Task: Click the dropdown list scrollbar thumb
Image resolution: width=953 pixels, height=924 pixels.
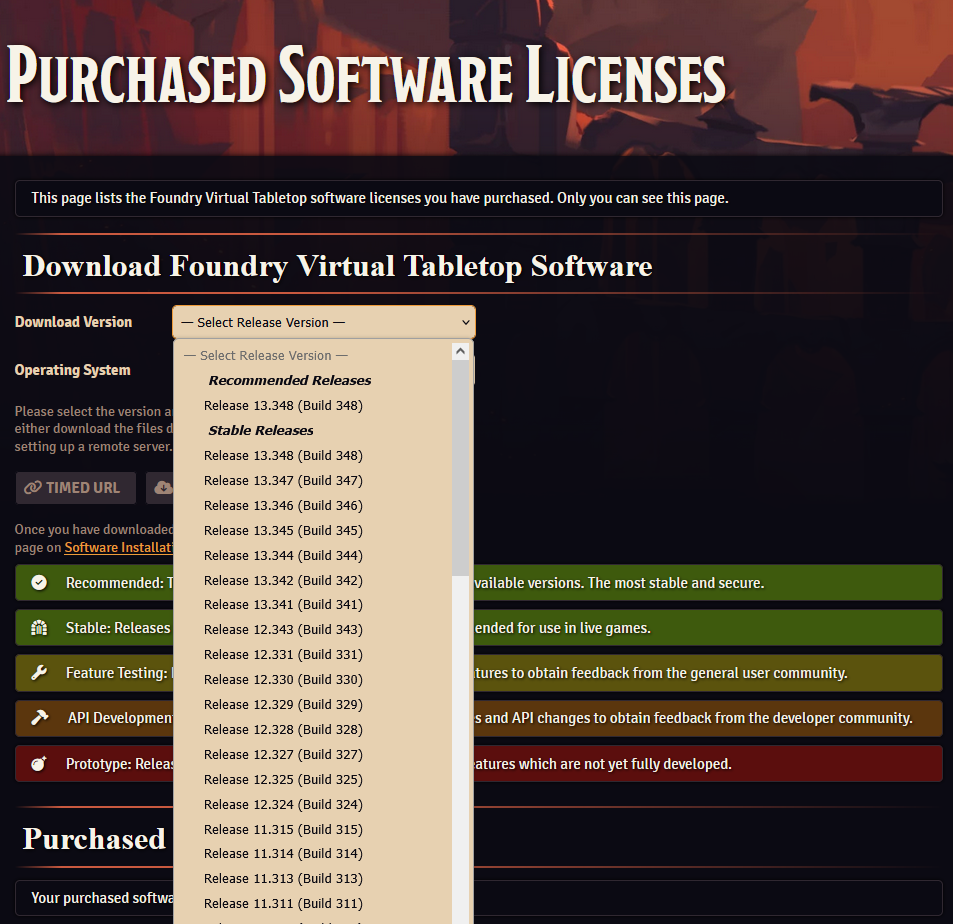Action: coord(460,467)
